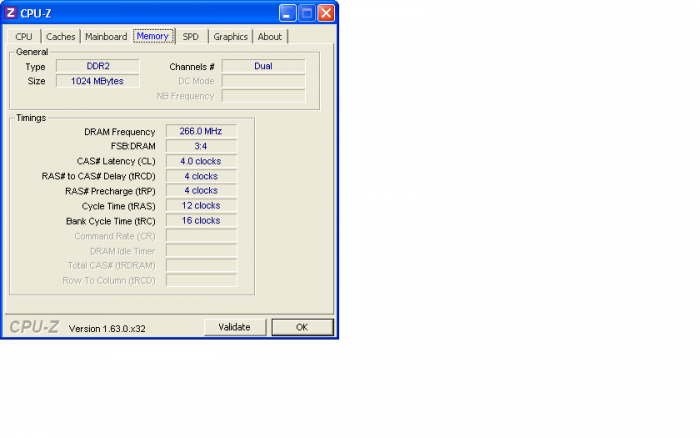Click the 266.0 MHz DRAM frequency value
The width and height of the screenshot is (700, 438).
click(201, 131)
